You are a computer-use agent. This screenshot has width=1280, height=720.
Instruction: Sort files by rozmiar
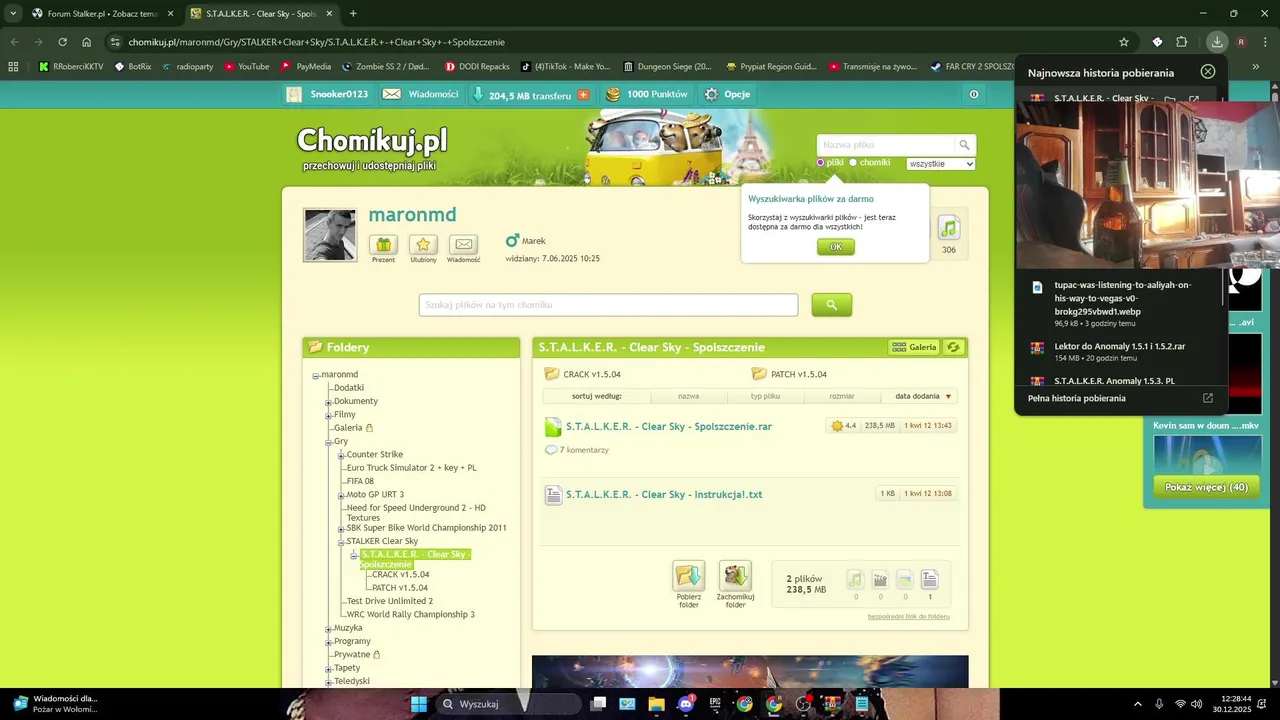842,396
